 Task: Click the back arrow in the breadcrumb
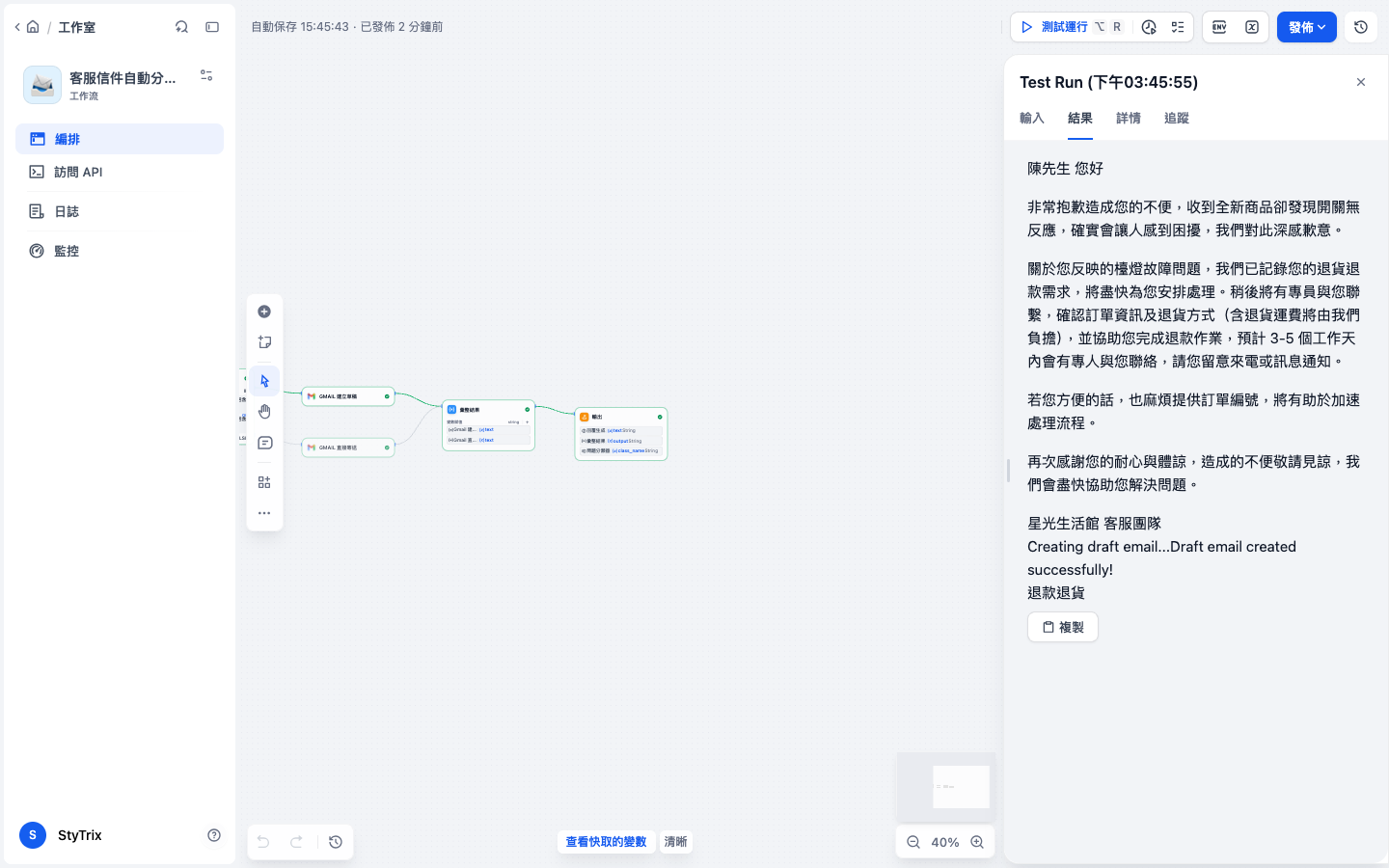17,27
